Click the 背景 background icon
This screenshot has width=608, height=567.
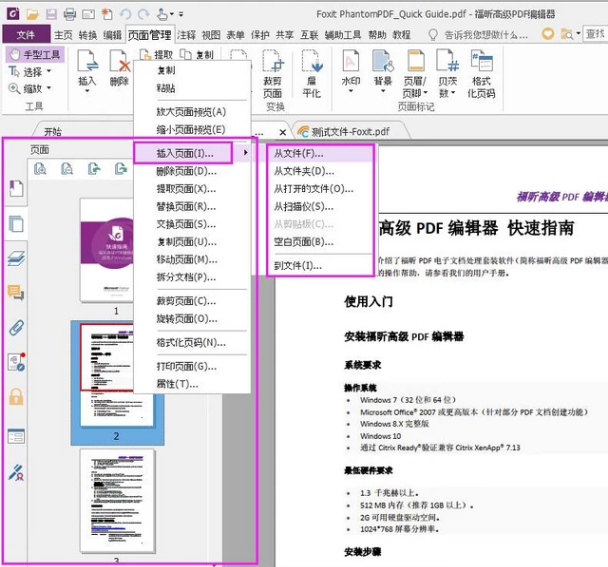click(383, 61)
